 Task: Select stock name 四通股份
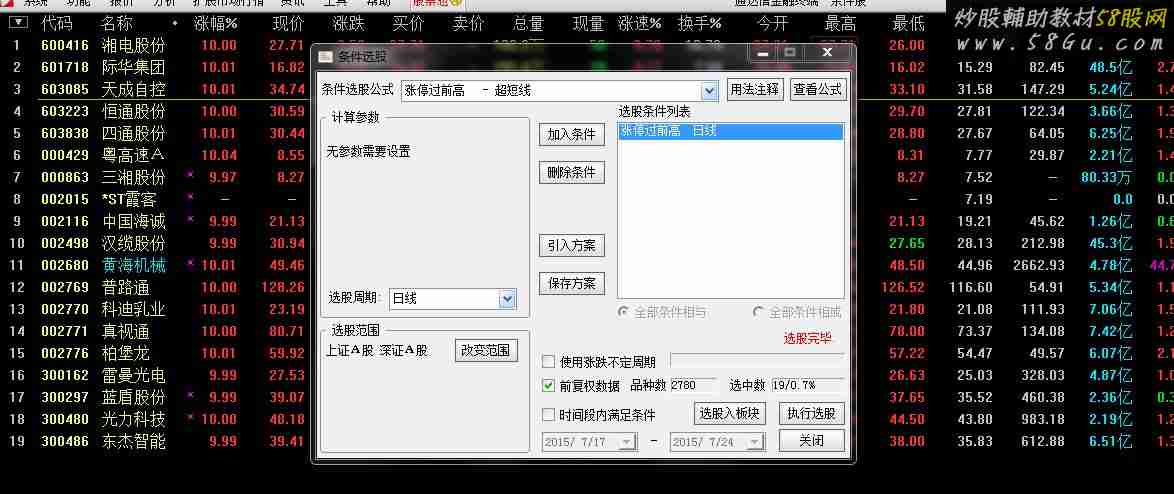(133, 134)
